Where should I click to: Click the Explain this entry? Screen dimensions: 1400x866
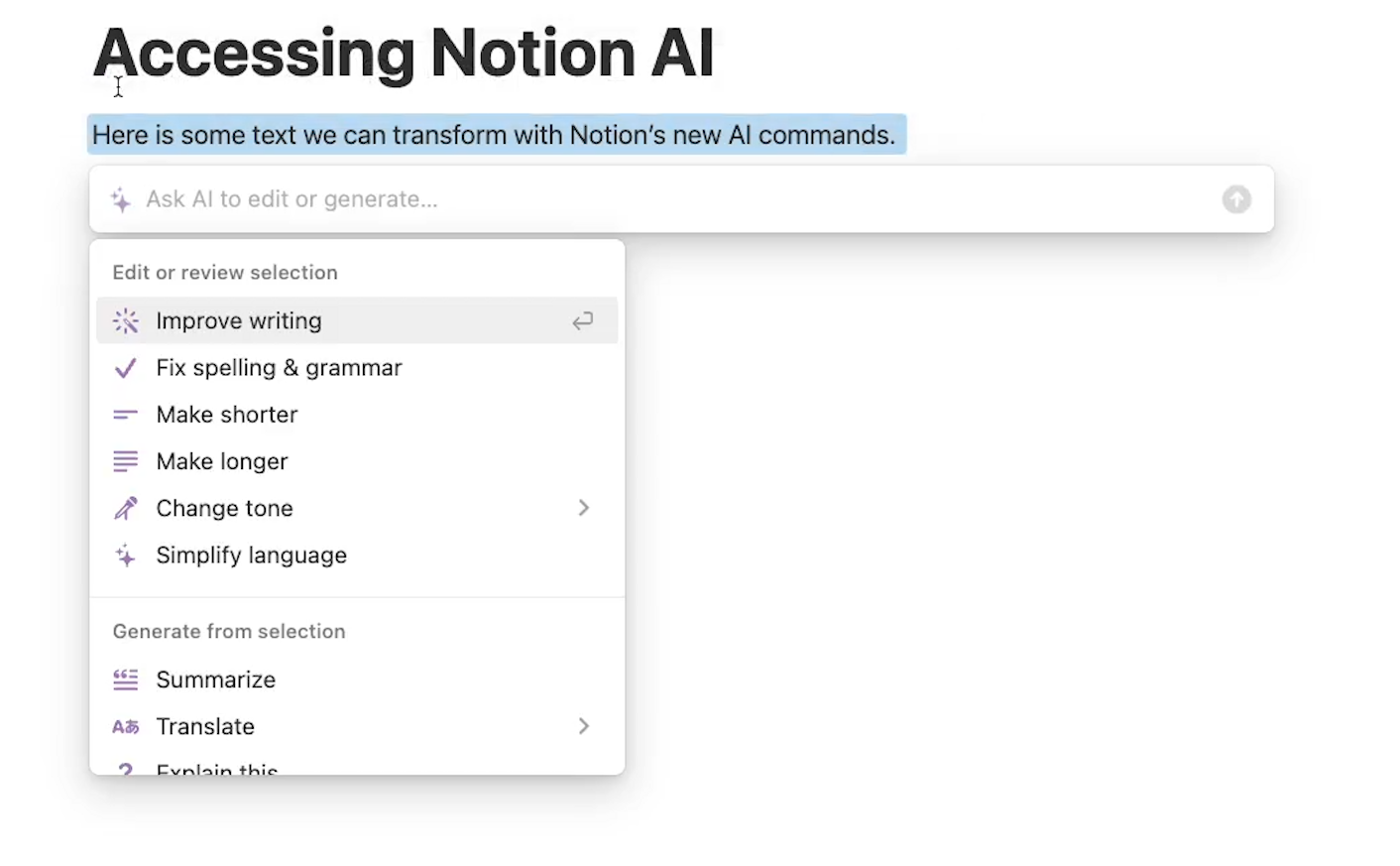tap(217, 769)
